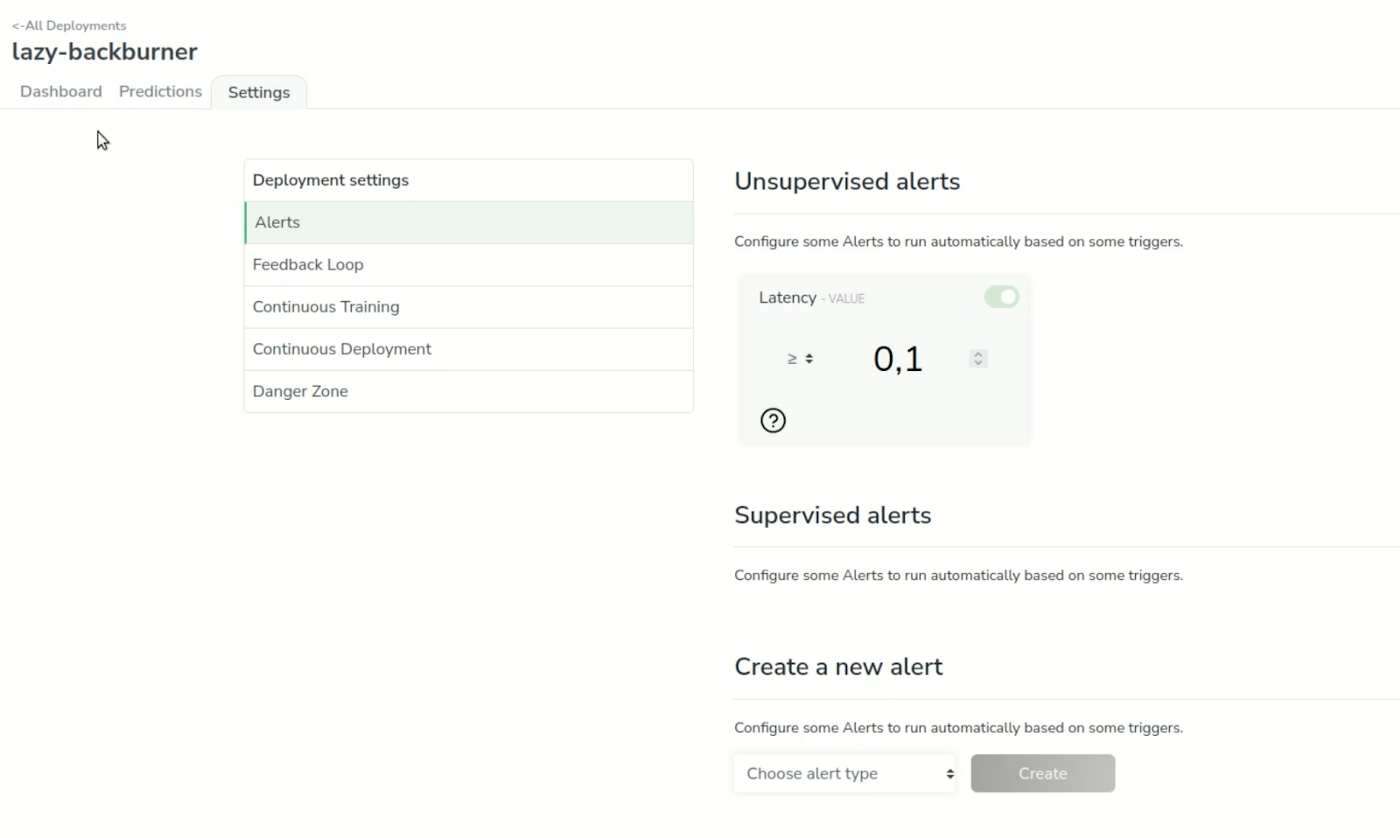The height and width of the screenshot is (838, 1400).
Task: Select Alerts in Deployment settings
Action: [x=468, y=222]
